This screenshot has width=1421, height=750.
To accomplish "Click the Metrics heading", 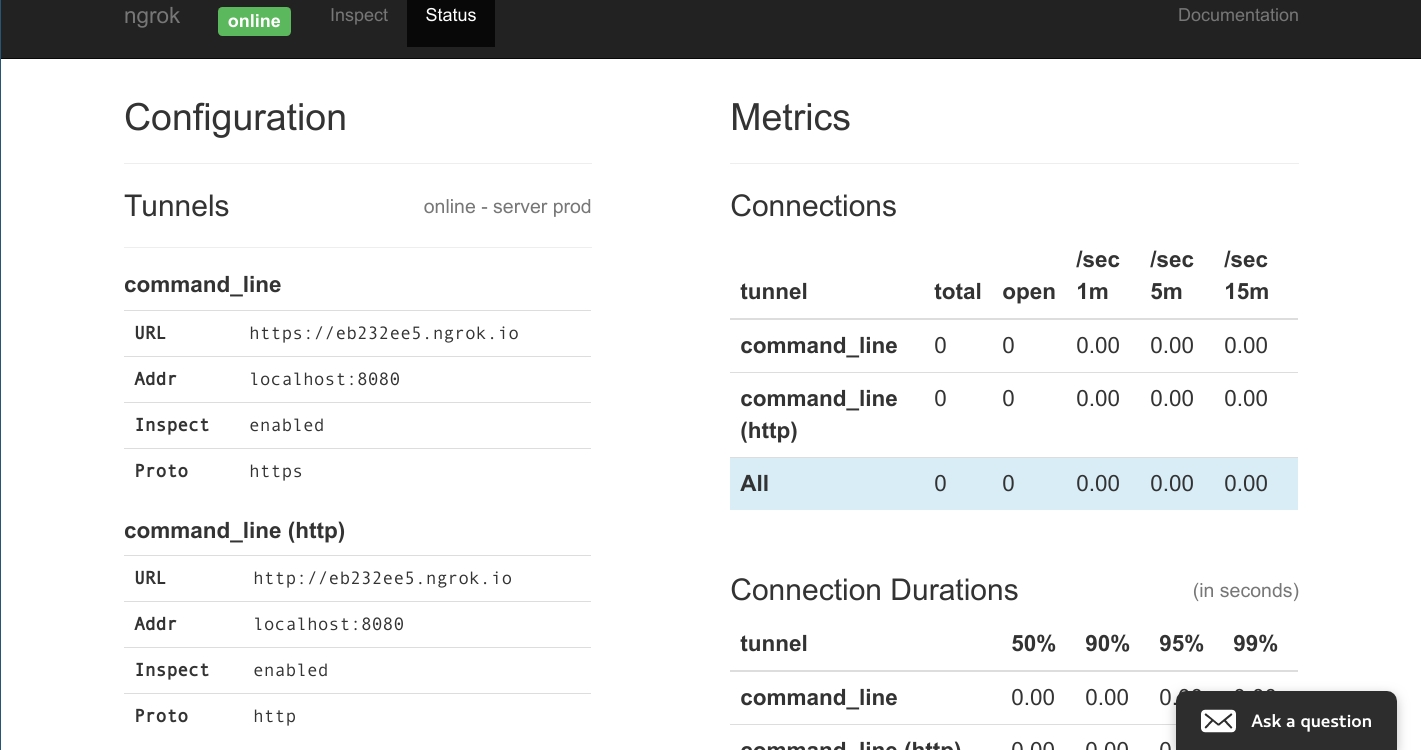I will coord(790,117).
